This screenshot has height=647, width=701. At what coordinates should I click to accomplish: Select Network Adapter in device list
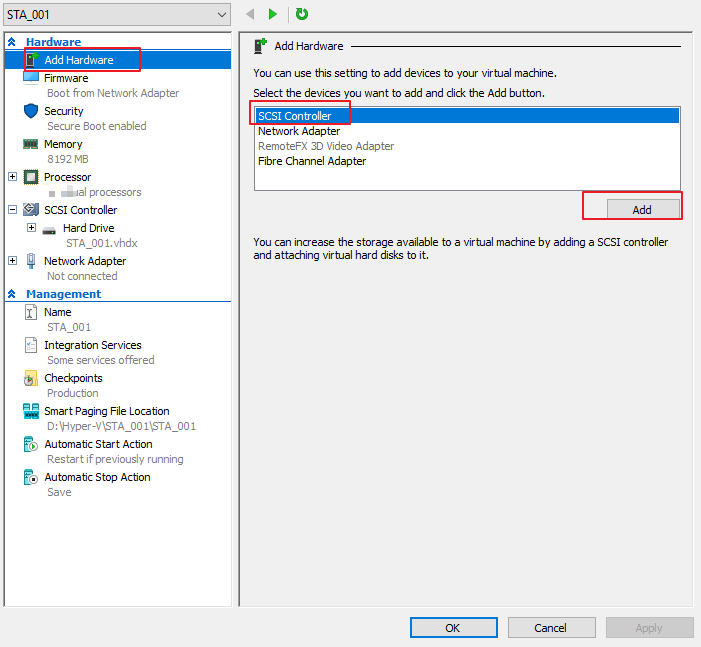(x=299, y=131)
